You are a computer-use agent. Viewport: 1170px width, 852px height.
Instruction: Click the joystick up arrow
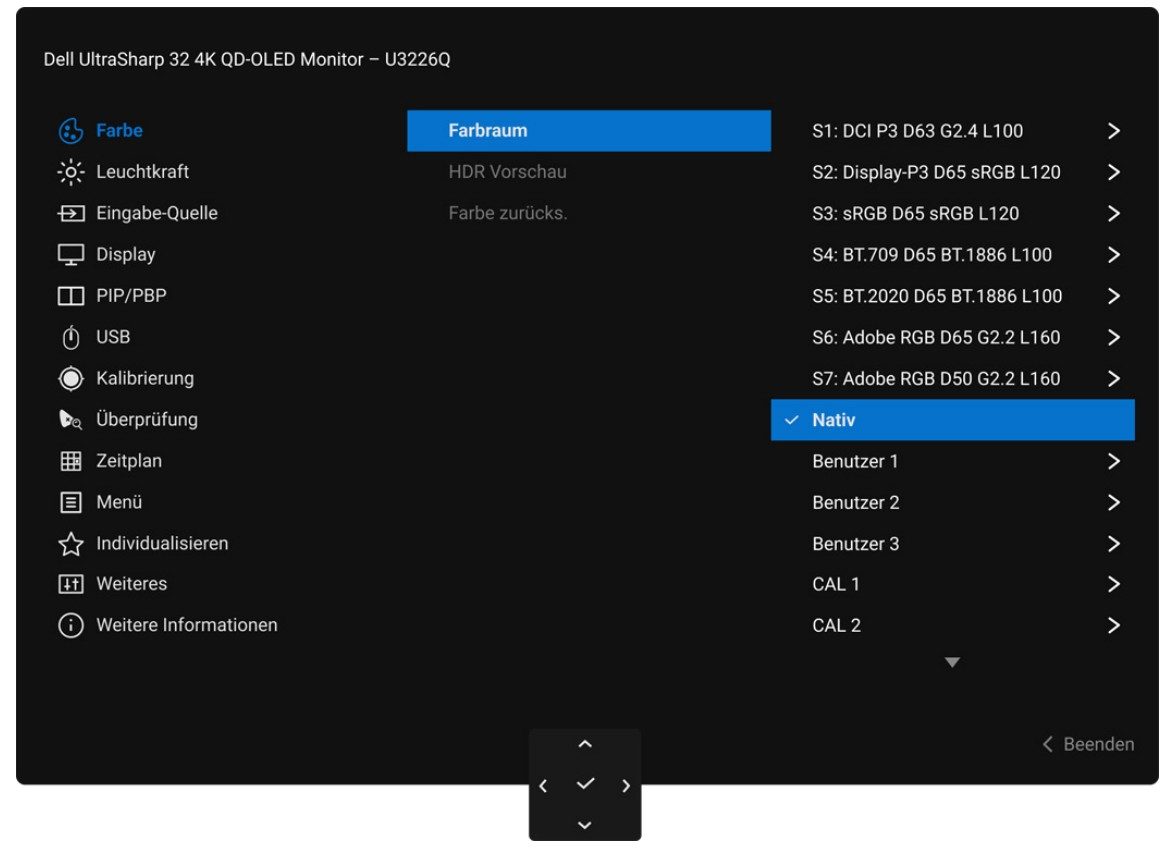point(585,744)
